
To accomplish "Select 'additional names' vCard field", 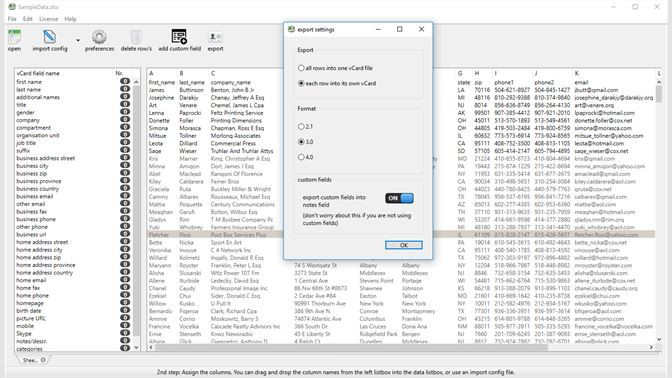I will click(38, 97).
